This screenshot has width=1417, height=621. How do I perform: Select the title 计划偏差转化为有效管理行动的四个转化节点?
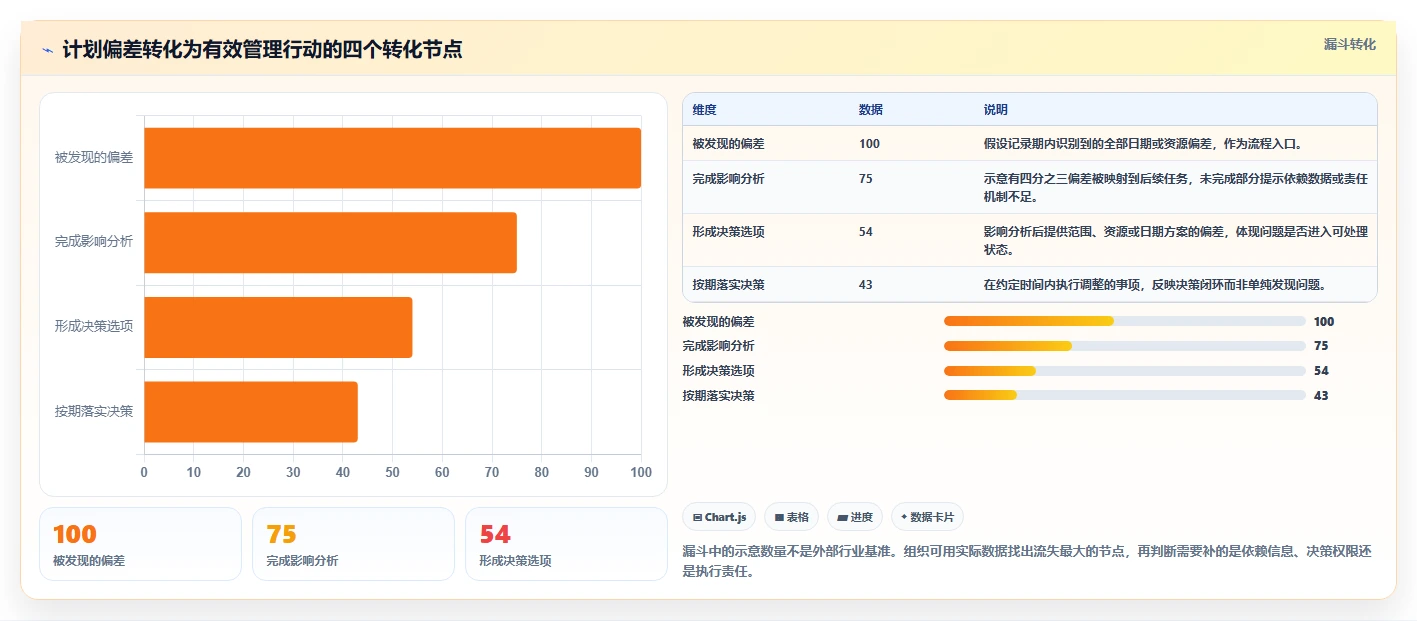(x=262, y=49)
